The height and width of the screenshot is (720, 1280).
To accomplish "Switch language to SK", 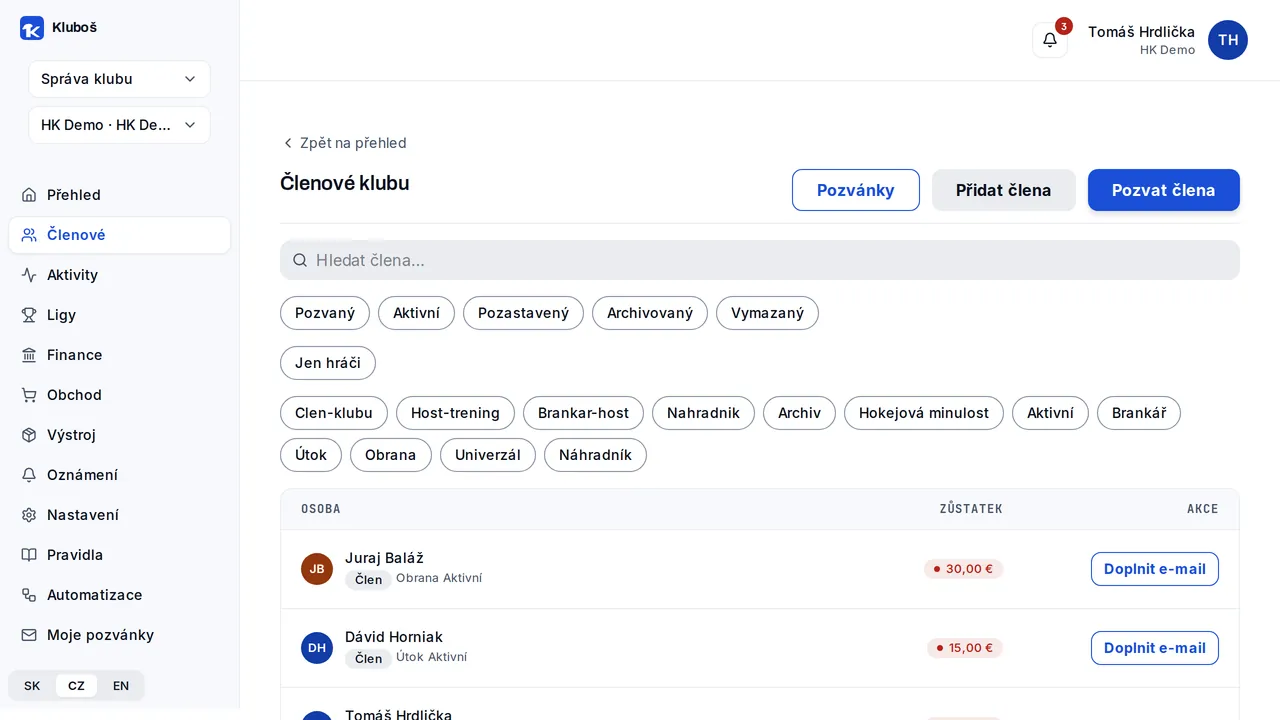I will click(x=32, y=686).
